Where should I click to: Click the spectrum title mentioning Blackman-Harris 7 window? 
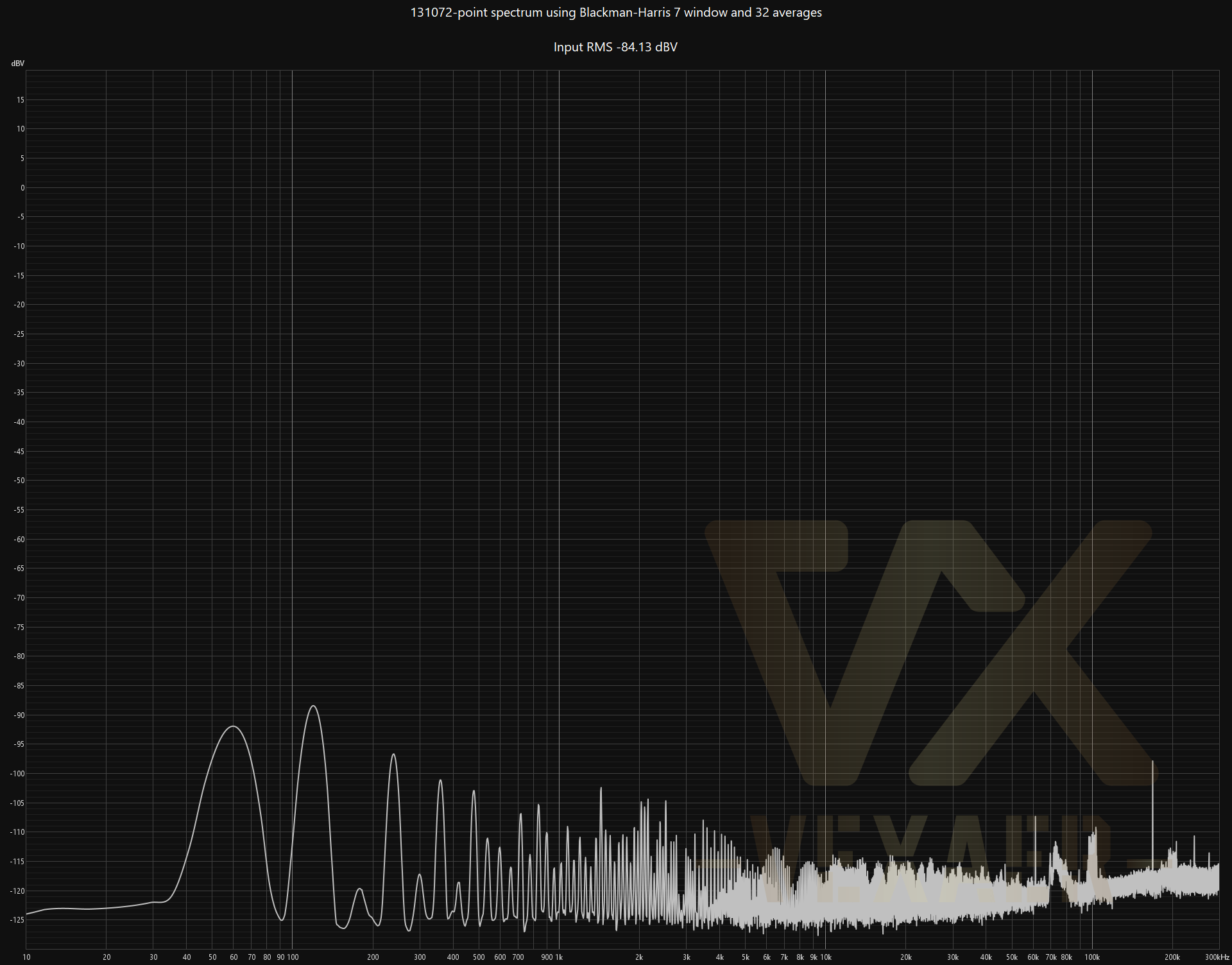pyautogui.click(x=616, y=13)
